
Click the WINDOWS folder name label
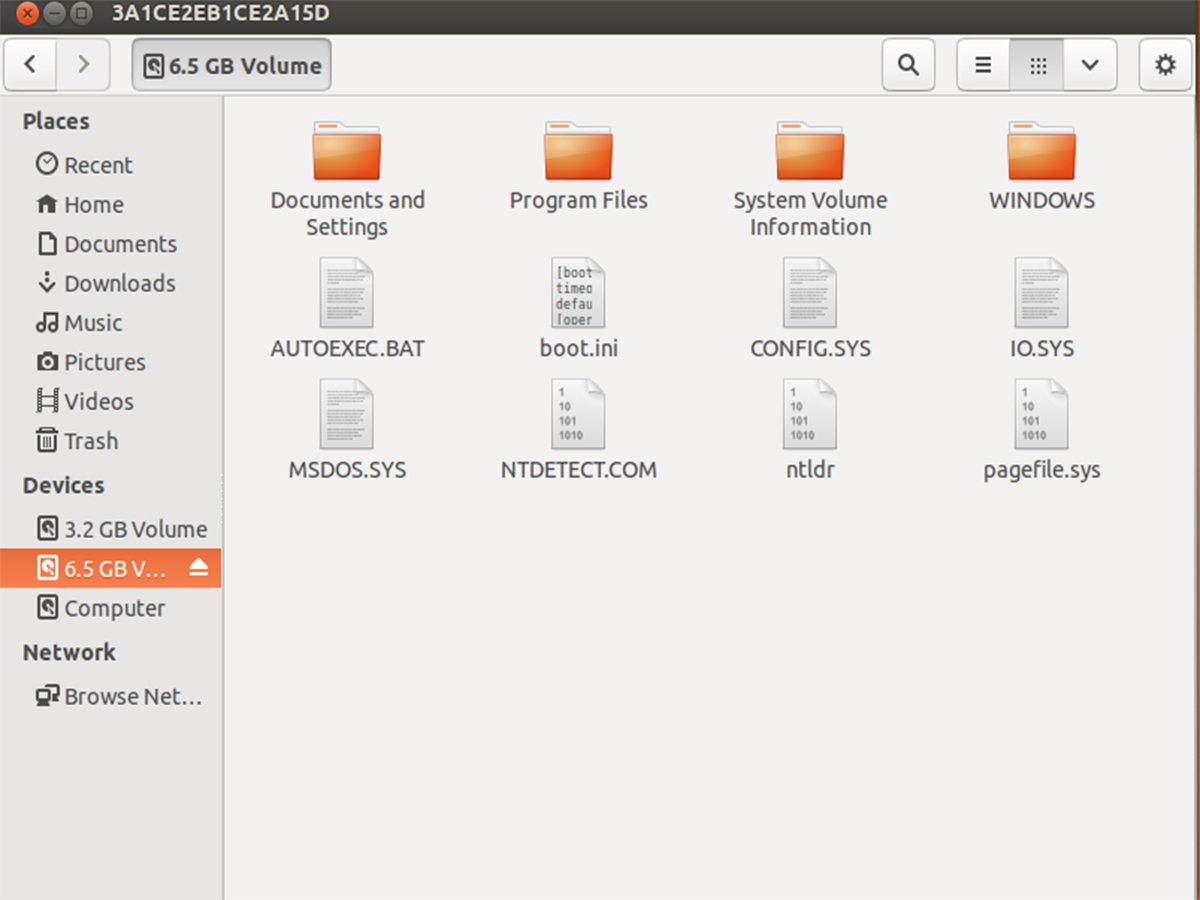point(1042,200)
